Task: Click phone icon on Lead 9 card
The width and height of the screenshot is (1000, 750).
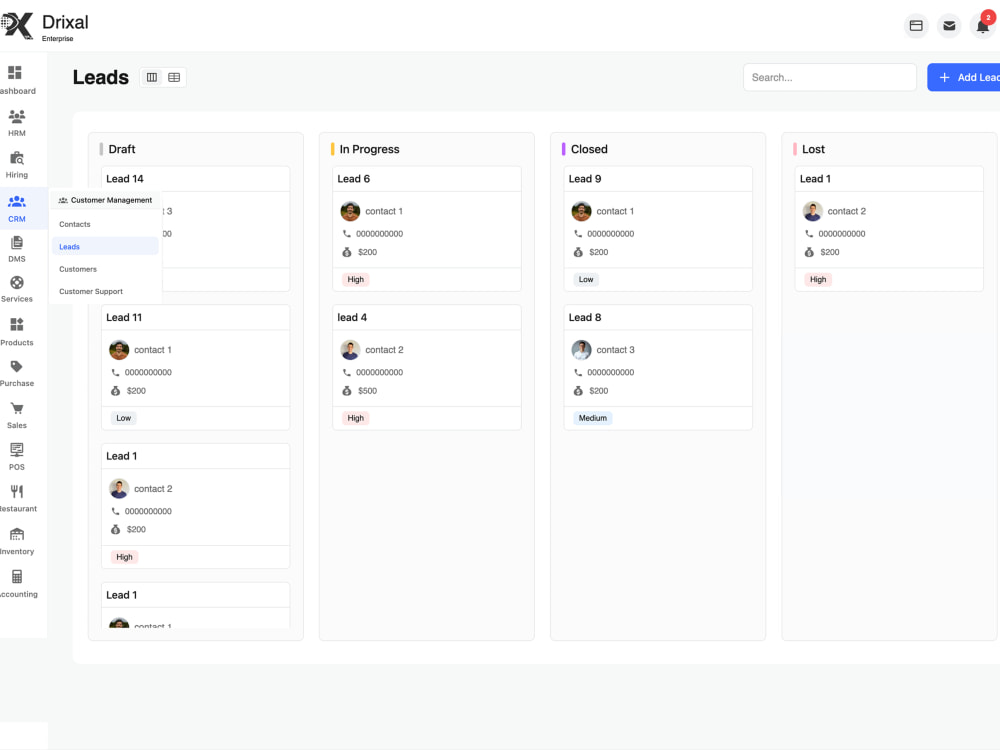Action: coord(578,234)
